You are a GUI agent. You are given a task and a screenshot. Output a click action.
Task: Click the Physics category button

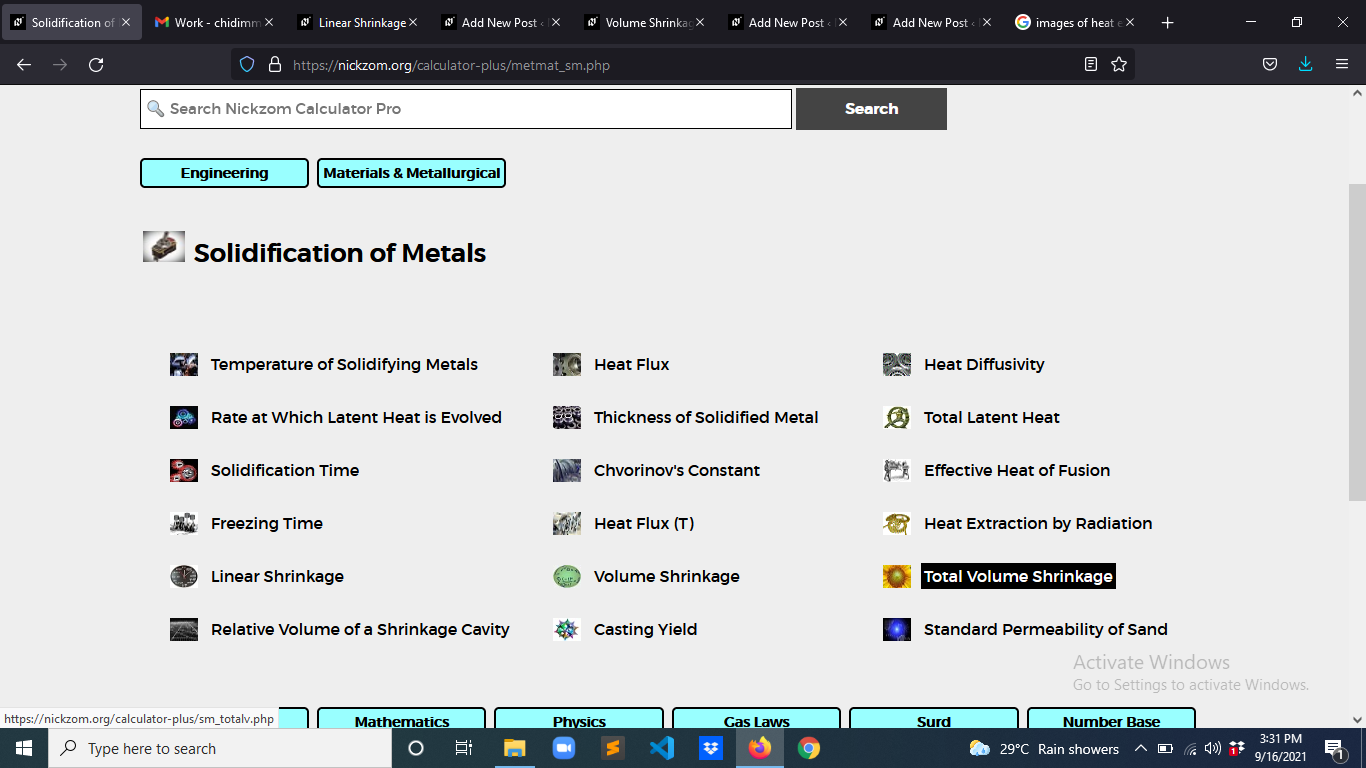[x=579, y=719]
